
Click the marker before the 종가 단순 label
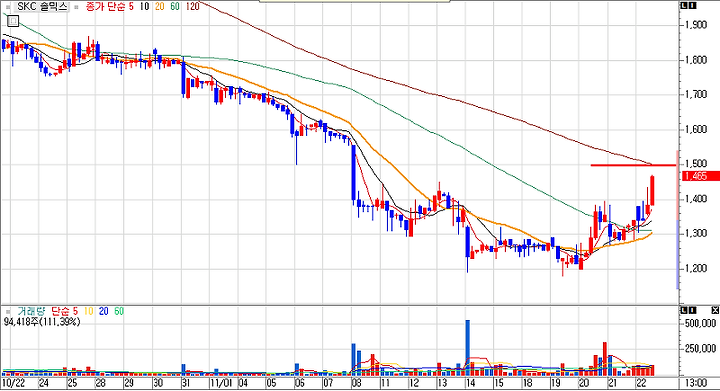click(76, 7)
